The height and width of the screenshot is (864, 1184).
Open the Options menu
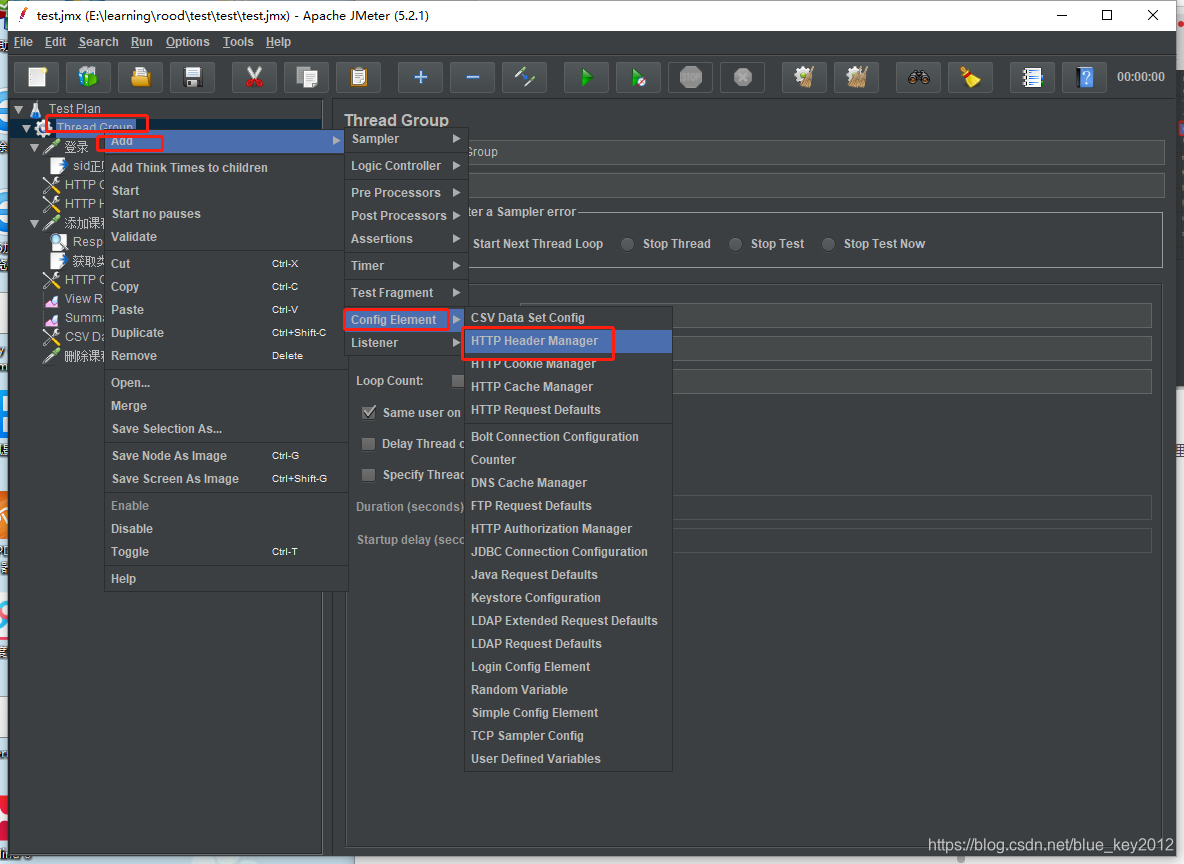[187, 42]
